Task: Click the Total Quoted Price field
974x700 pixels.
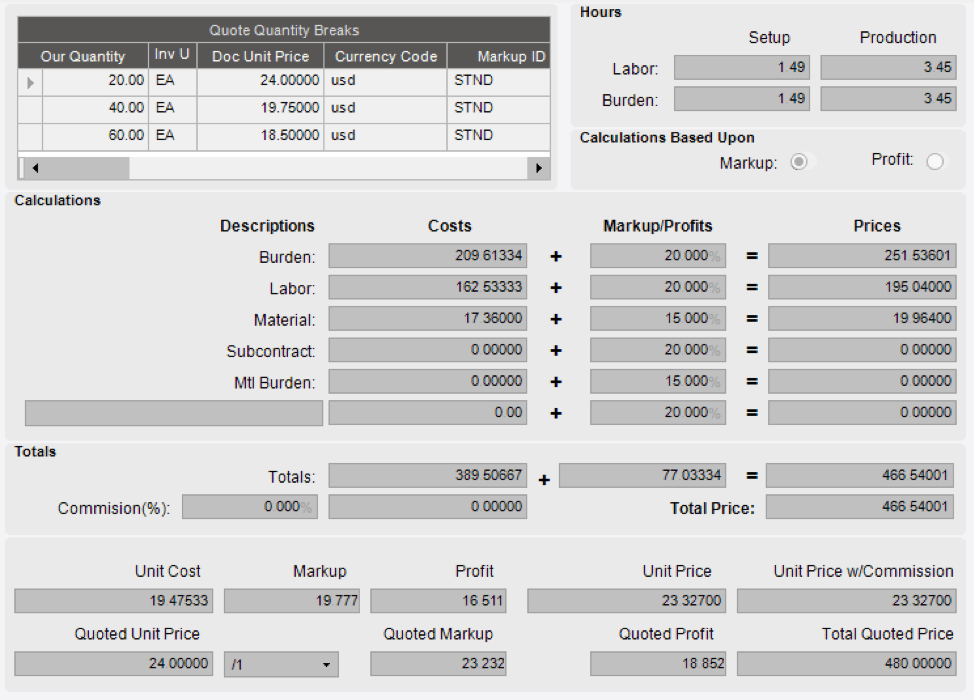Action: [846, 664]
